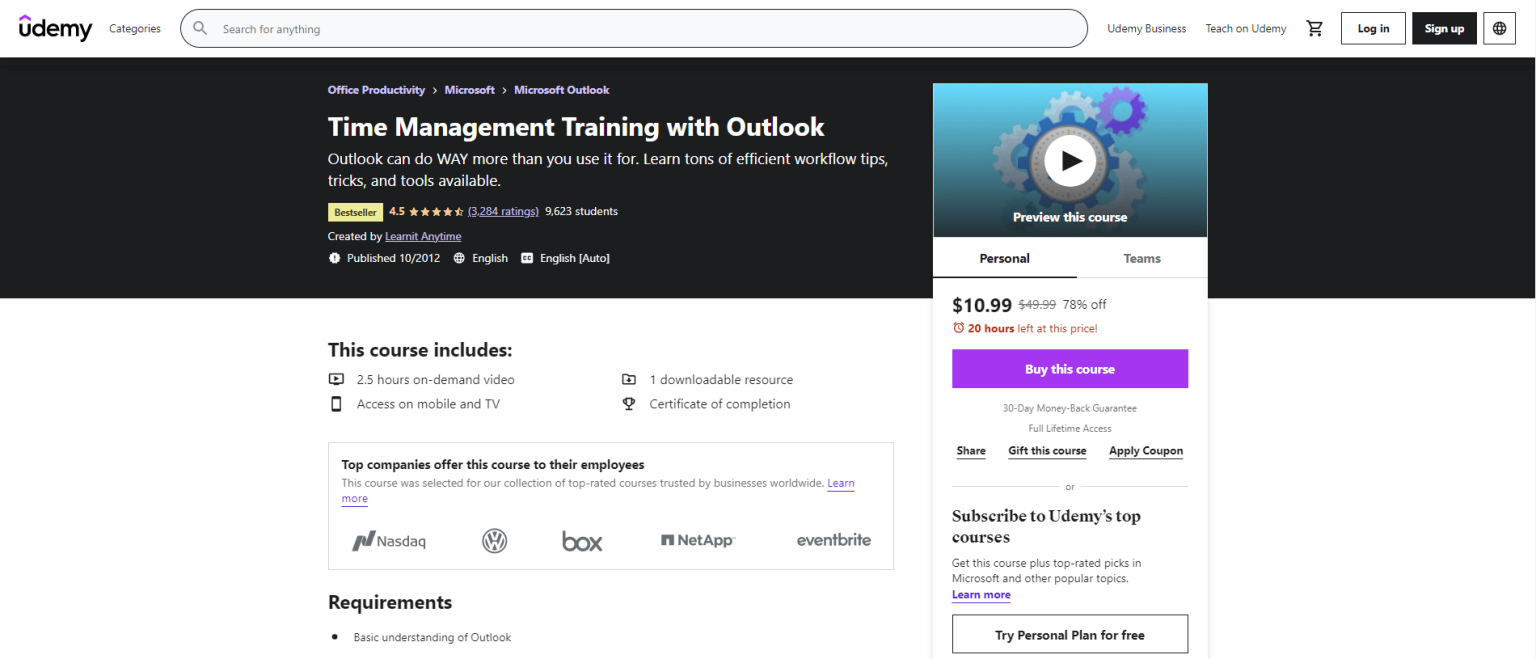This screenshot has width=1536, height=659.
Task: Switch to the Teams tab
Action: point(1141,258)
